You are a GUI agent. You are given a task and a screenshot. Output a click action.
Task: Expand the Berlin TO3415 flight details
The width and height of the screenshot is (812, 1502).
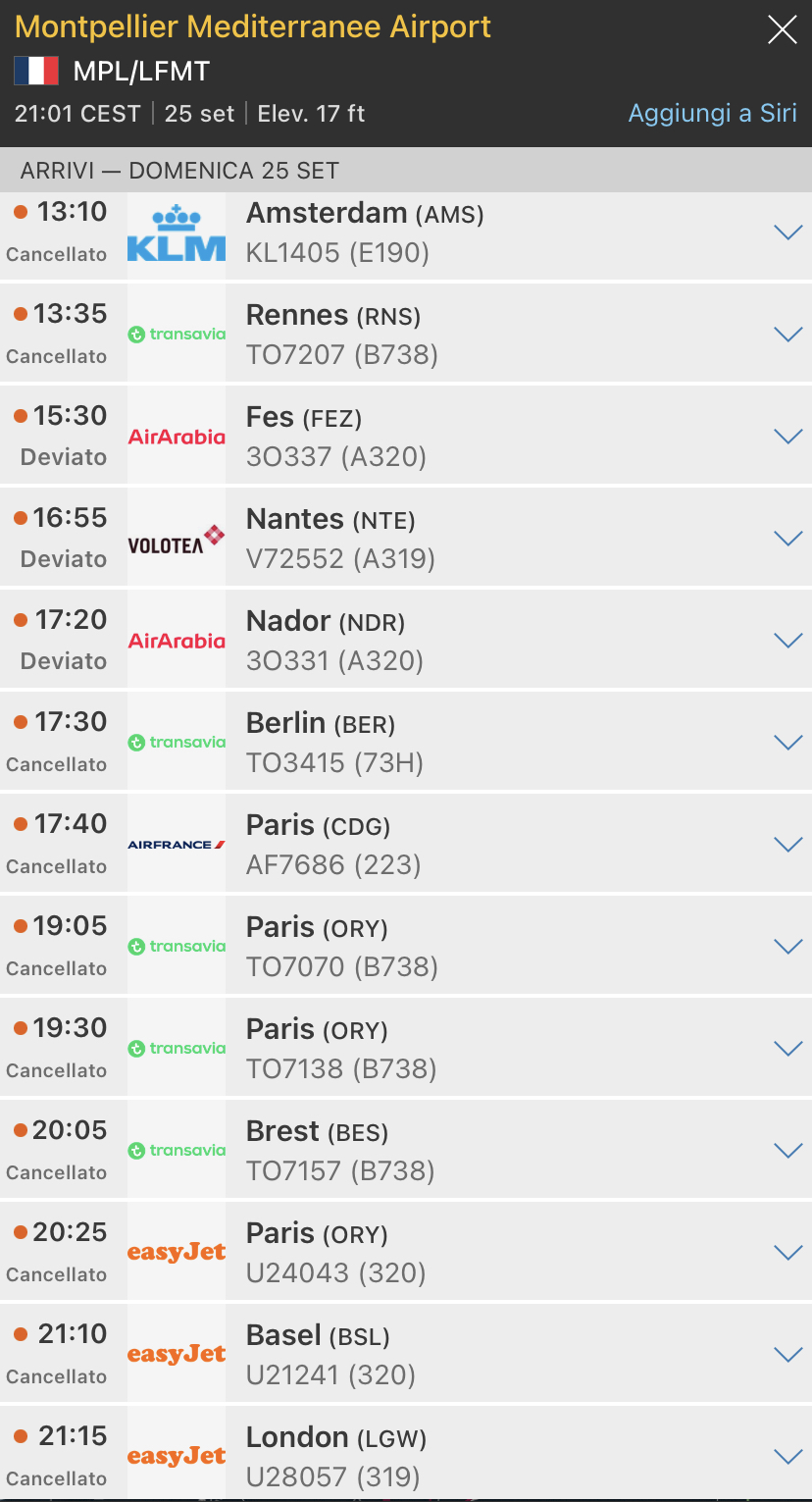(787, 743)
